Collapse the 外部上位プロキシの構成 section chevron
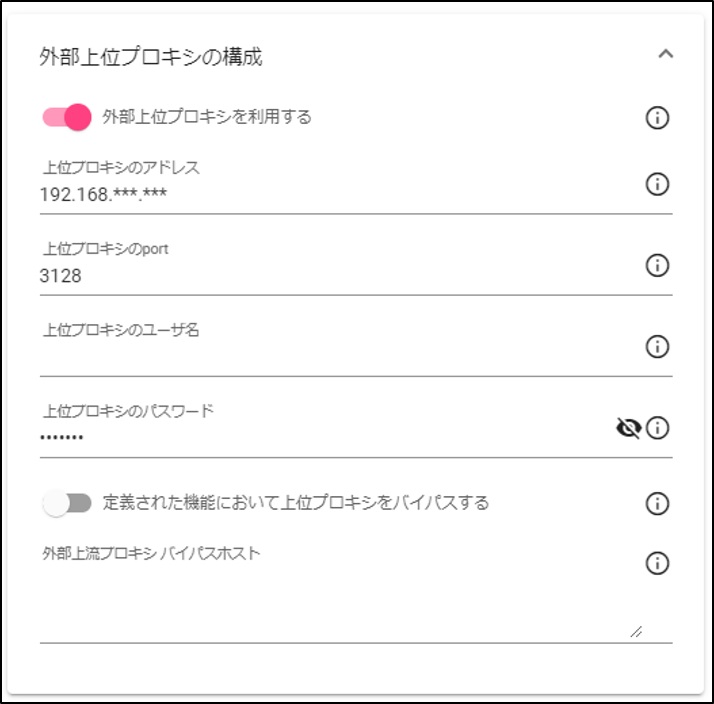Viewport: 714px width, 704px height. point(665,54)
